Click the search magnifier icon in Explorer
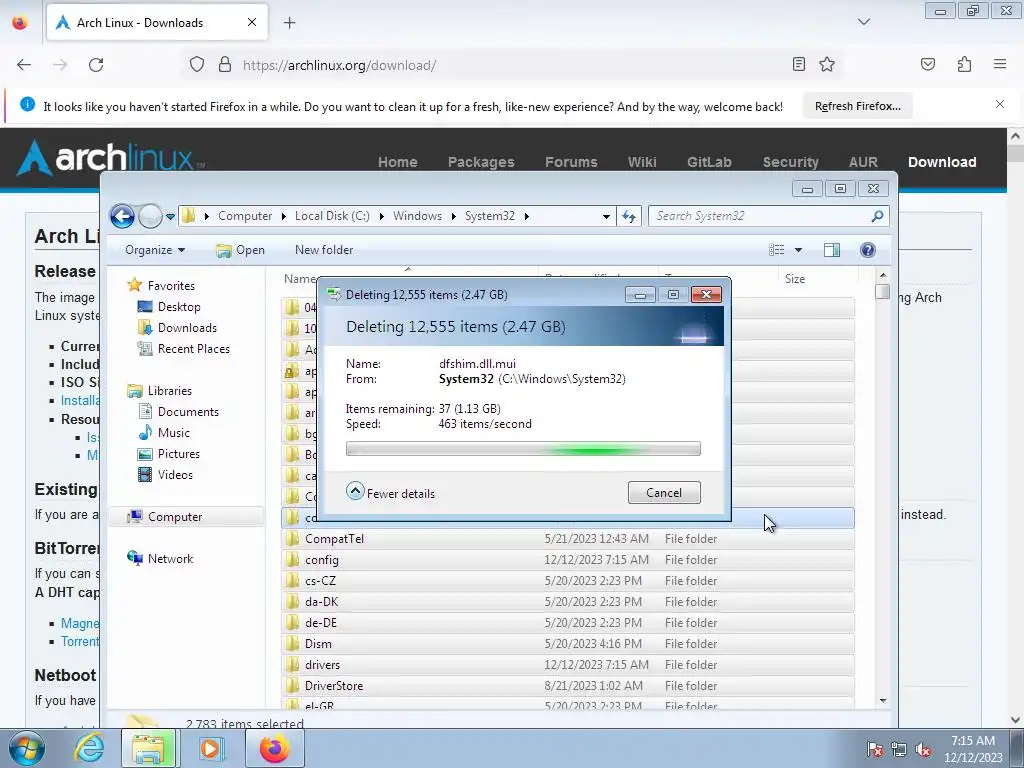Screen dimensions: 1024x768 coord(878,216)
